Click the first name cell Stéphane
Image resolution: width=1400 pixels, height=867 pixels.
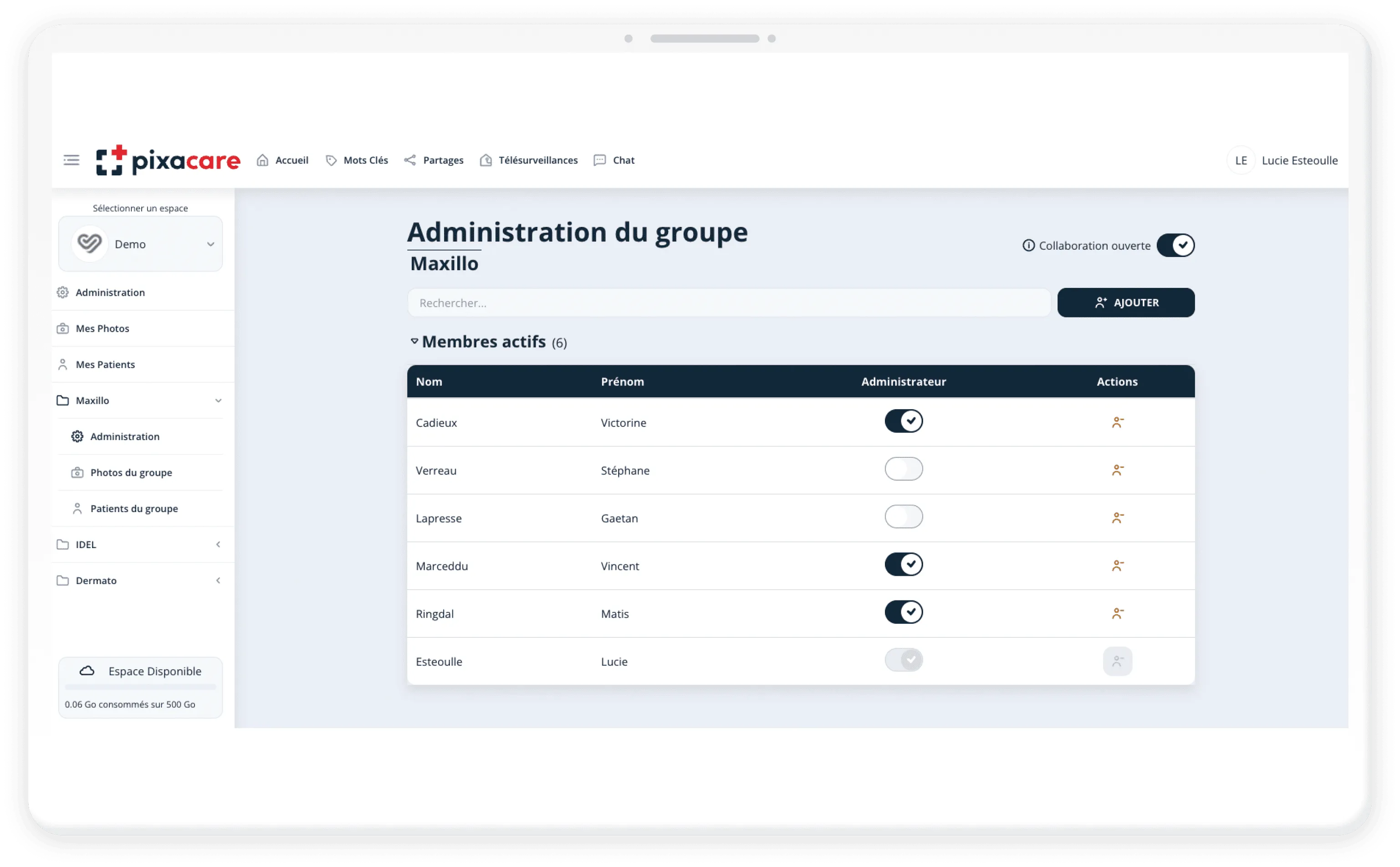point(625,471)
